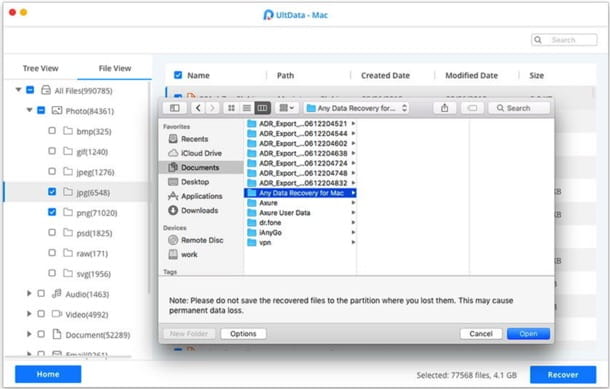Uncheck the png(71020) checkbox

[52, 212]
